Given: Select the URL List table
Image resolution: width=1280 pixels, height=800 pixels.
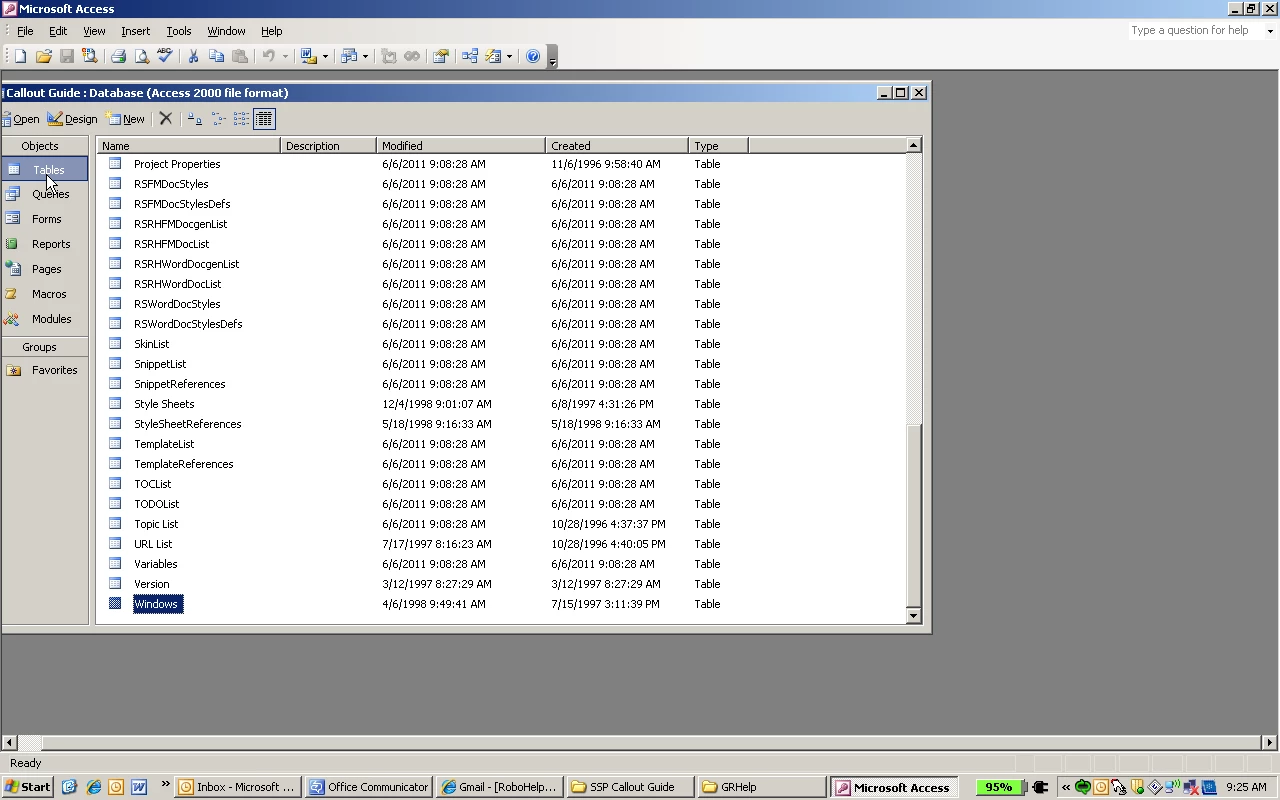Looking at the screenshot, I should point(153,544).
